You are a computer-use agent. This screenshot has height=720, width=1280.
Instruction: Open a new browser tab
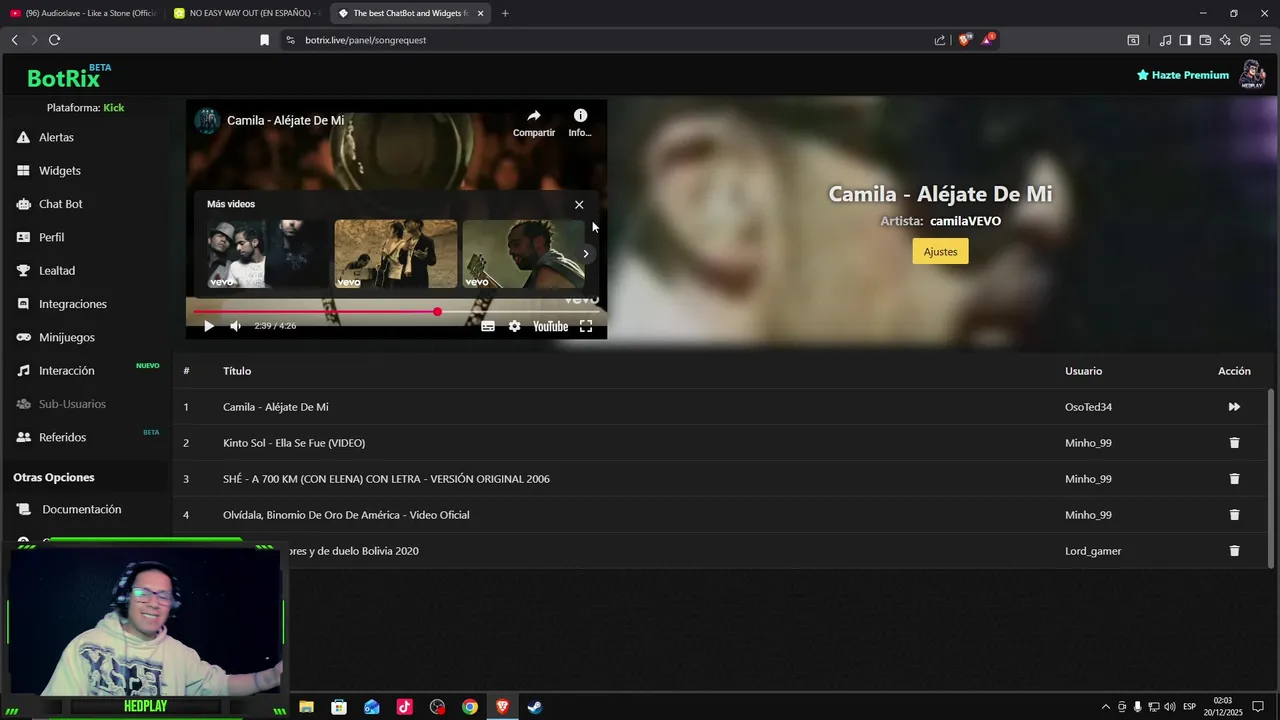tap(505, 13)
